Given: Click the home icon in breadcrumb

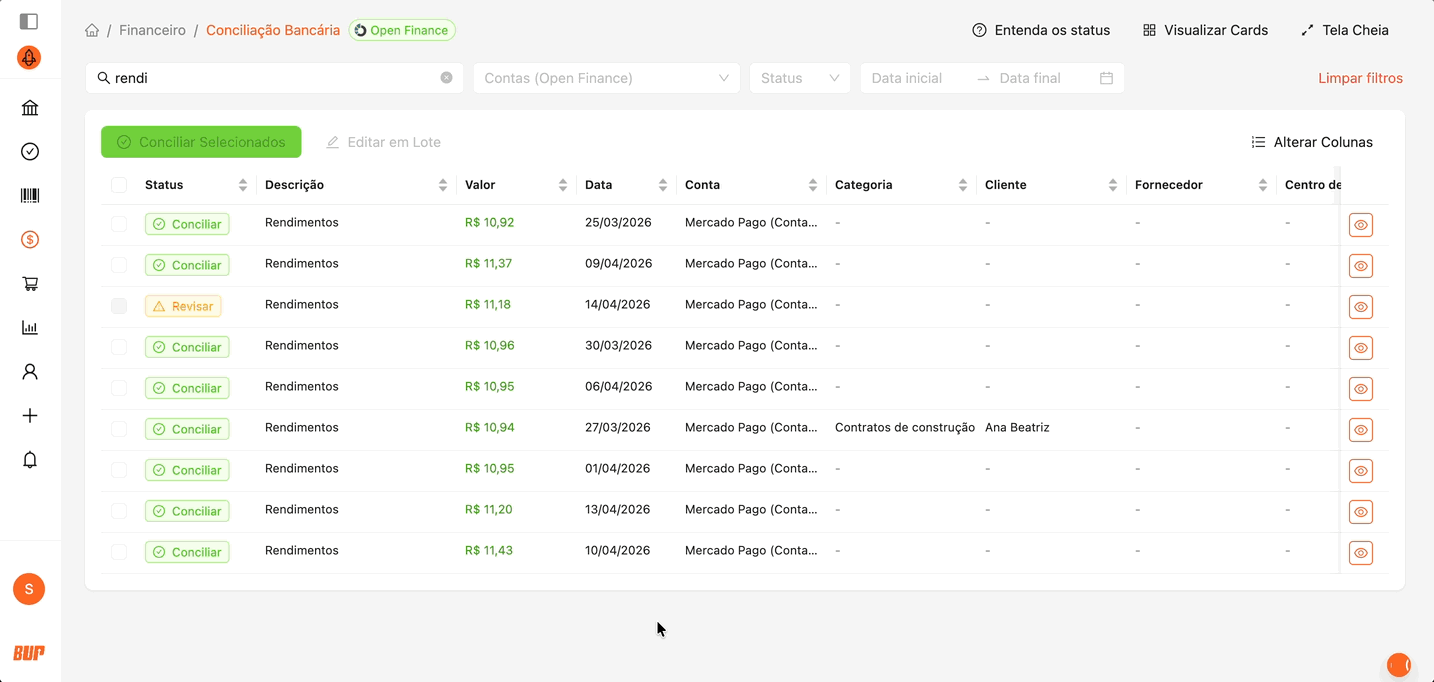Looking at the screenshot, I should [92, 31].
